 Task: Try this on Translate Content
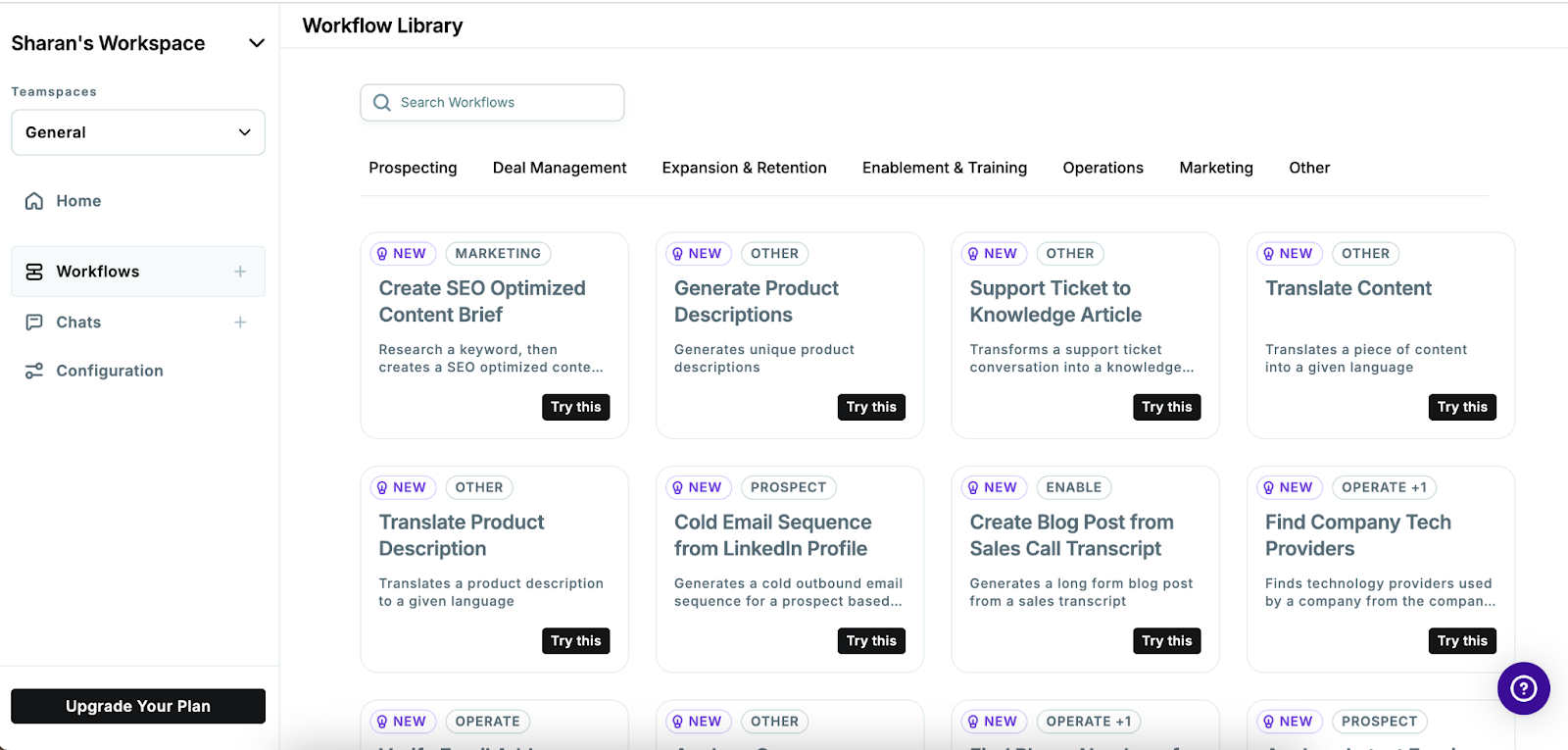tap(1462, 407)
